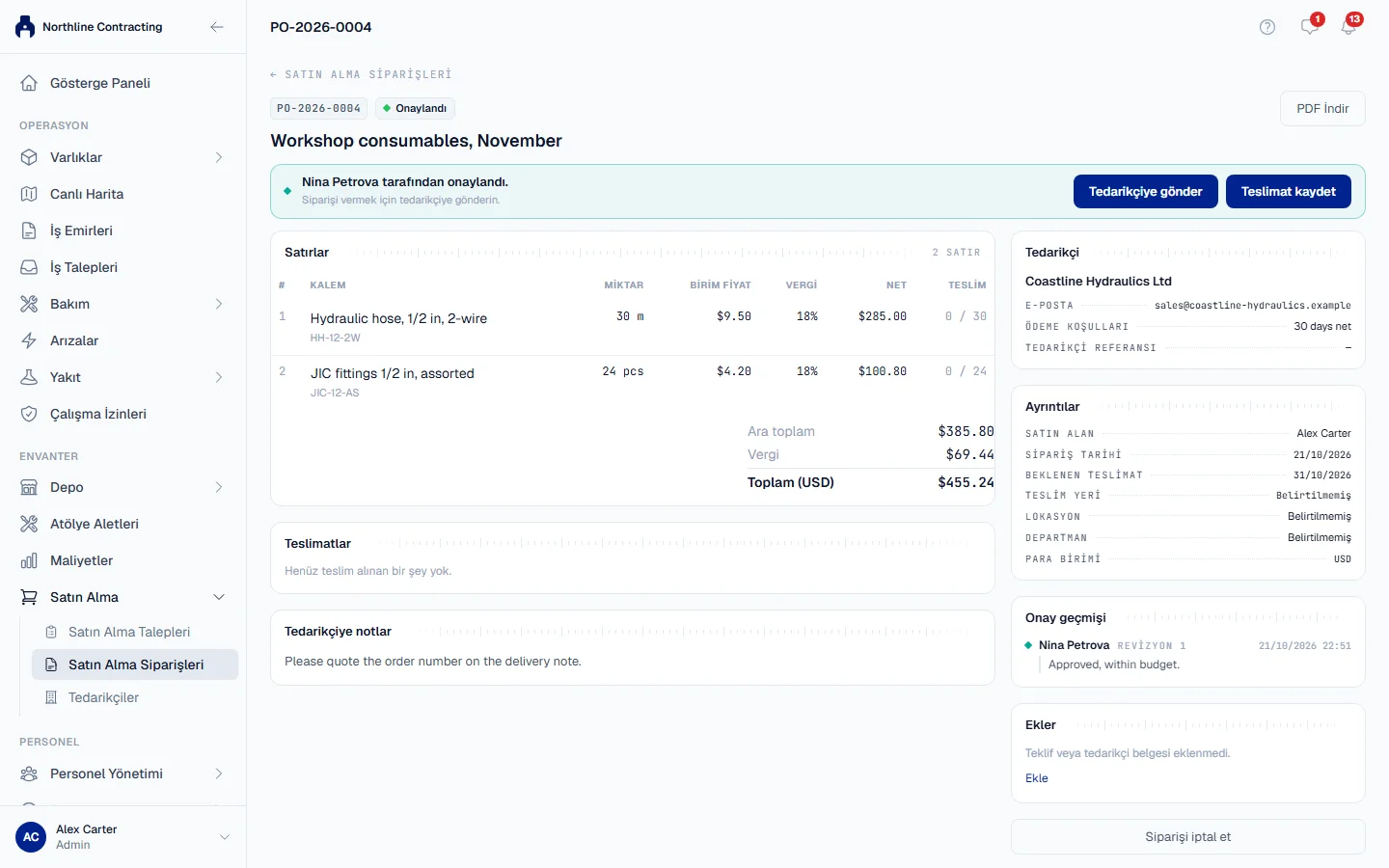Image resolution: width=1389 pixels, height=868 pixels.
Task: Select the Hydraulic hose, 1/2 in, 2-wire row
Action: (x=633, y=327)
